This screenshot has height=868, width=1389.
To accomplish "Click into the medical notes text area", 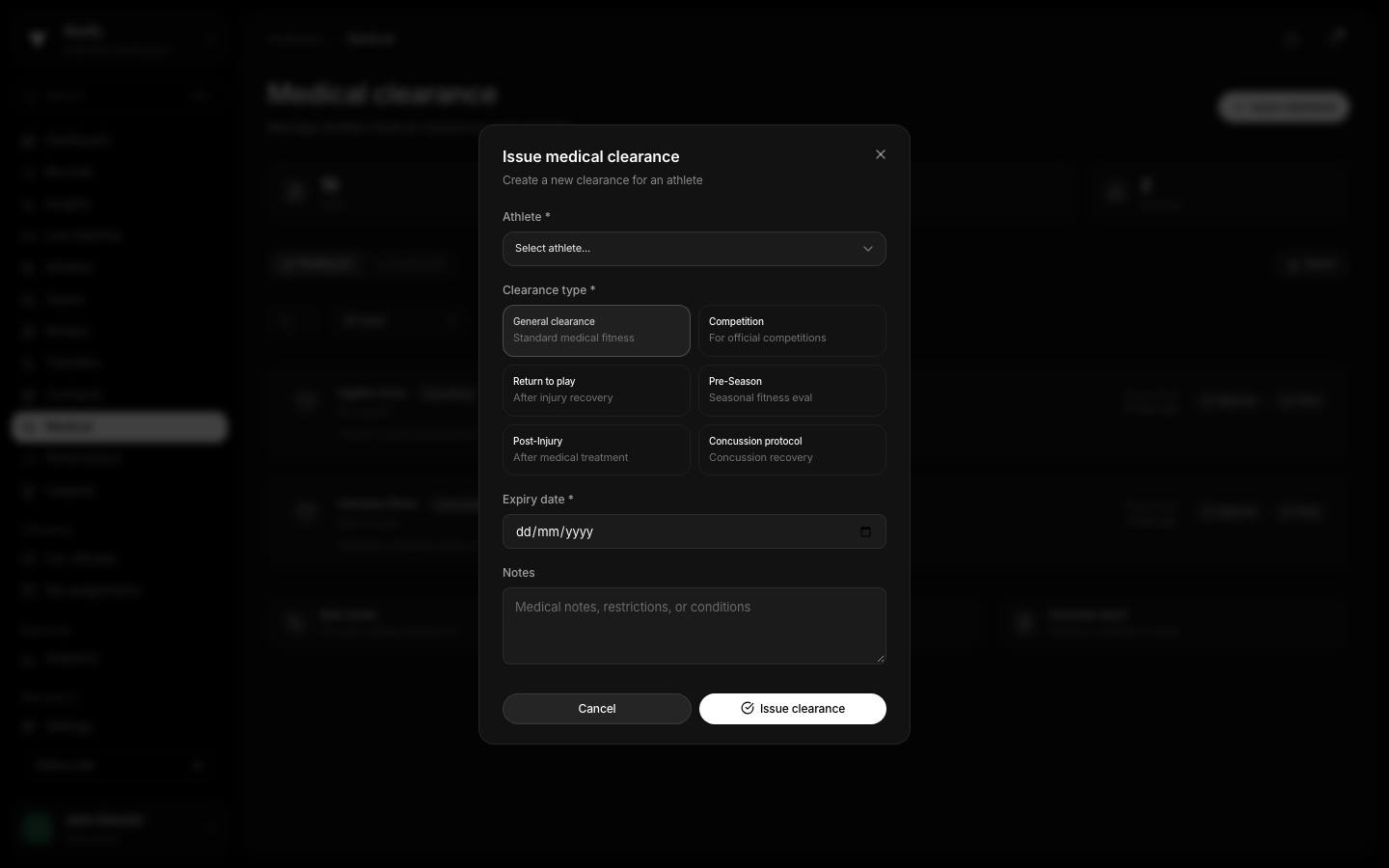I will point(694,626).
